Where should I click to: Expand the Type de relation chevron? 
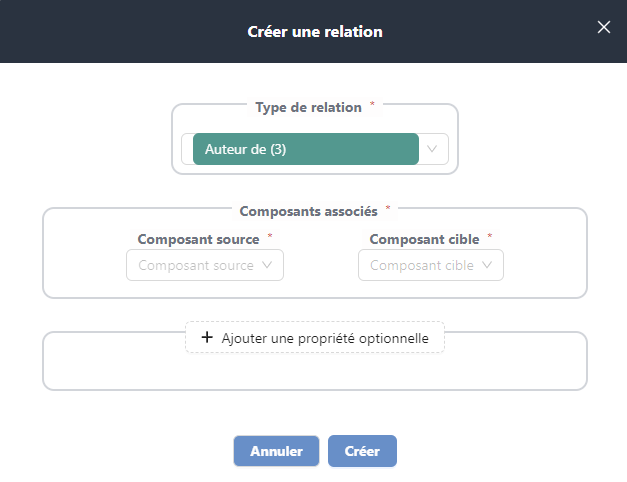tap(433, 149)
